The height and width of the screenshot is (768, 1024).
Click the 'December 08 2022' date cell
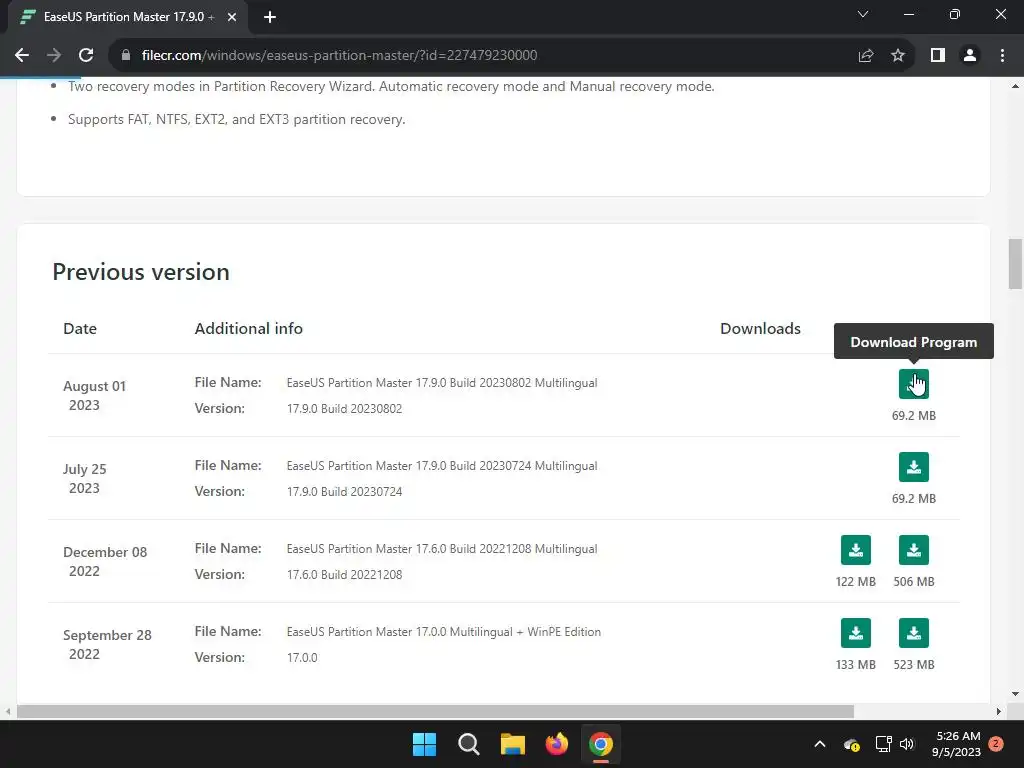coord(104,561)
